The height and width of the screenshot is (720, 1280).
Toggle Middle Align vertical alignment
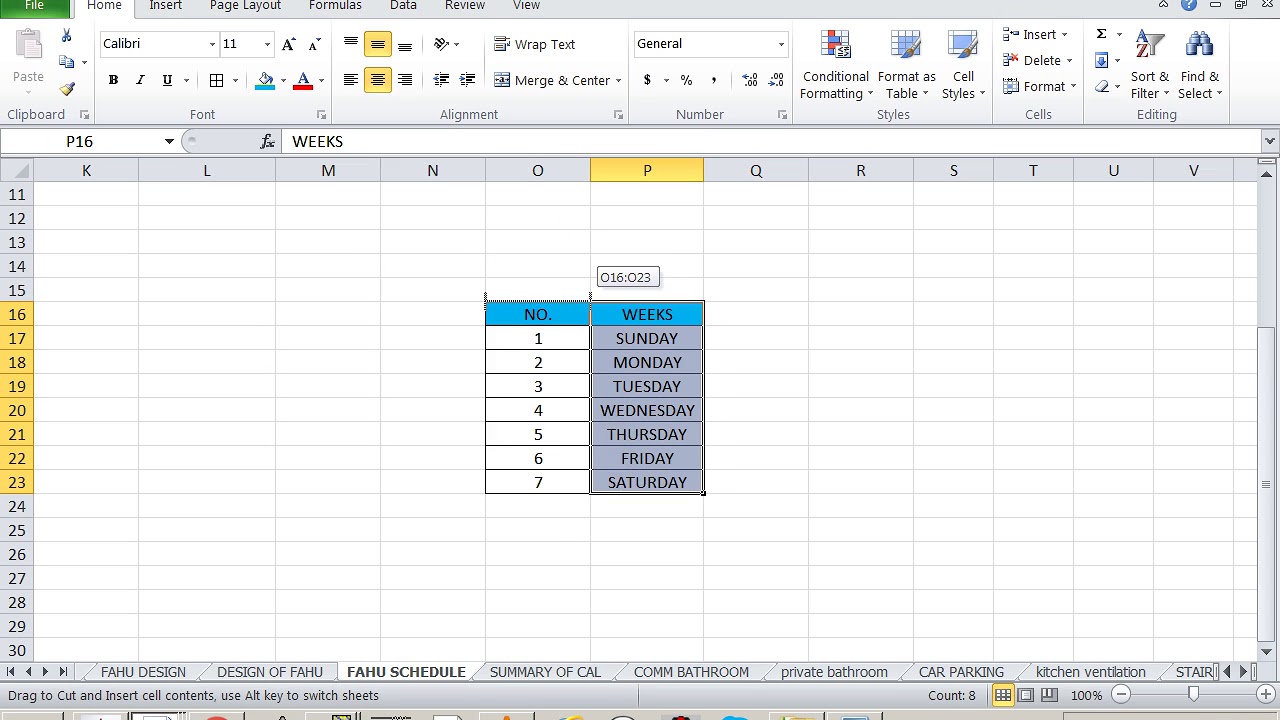click(x=378, y=44)
